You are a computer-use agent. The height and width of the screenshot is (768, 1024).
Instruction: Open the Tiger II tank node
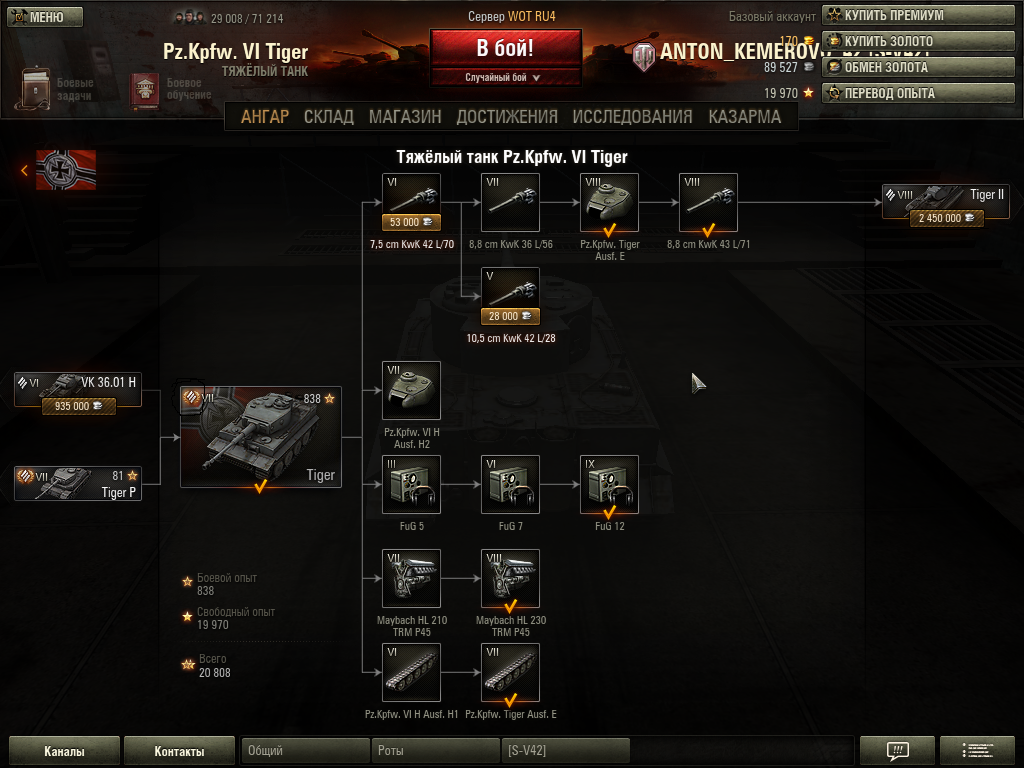click(x=946, y=202)
